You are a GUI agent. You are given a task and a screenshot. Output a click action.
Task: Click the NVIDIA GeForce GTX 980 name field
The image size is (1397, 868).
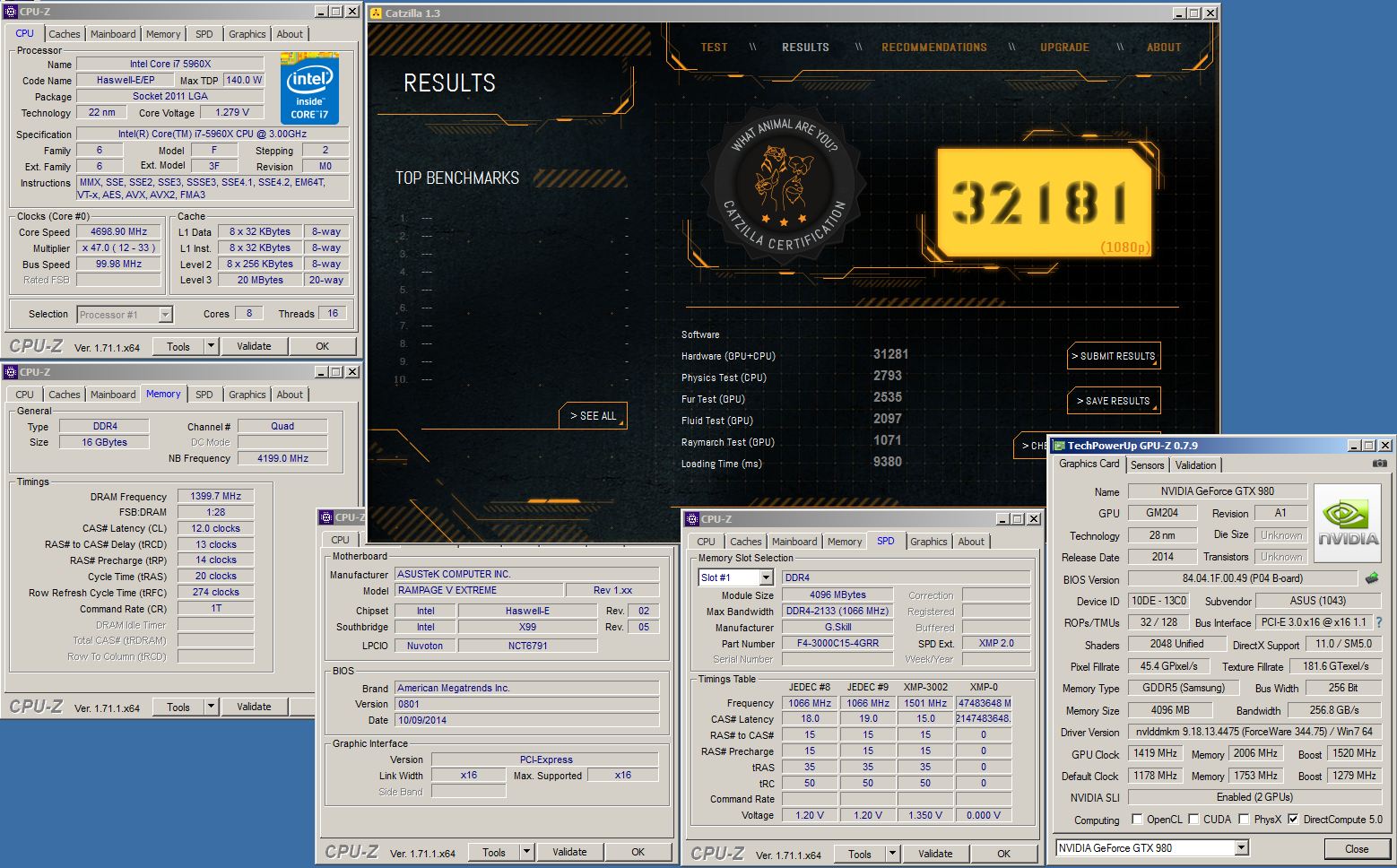(1217, 490)
